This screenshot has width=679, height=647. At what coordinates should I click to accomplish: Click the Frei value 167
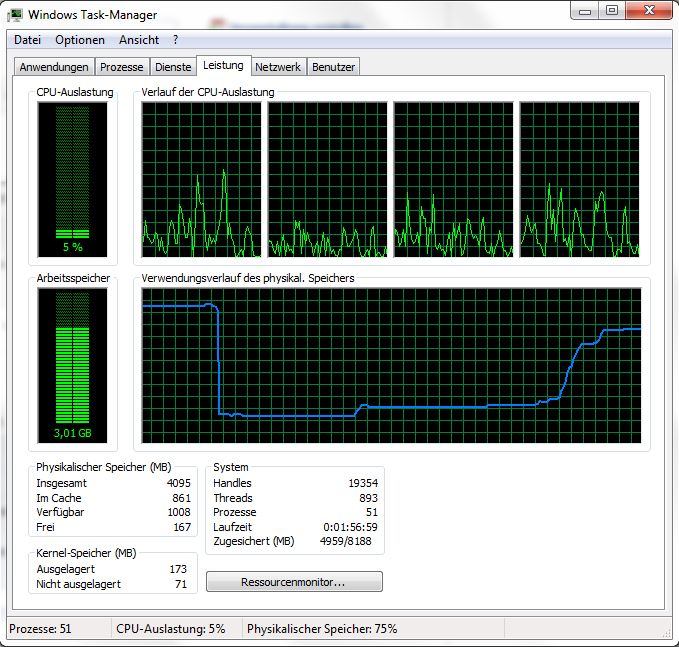[182, 527]
